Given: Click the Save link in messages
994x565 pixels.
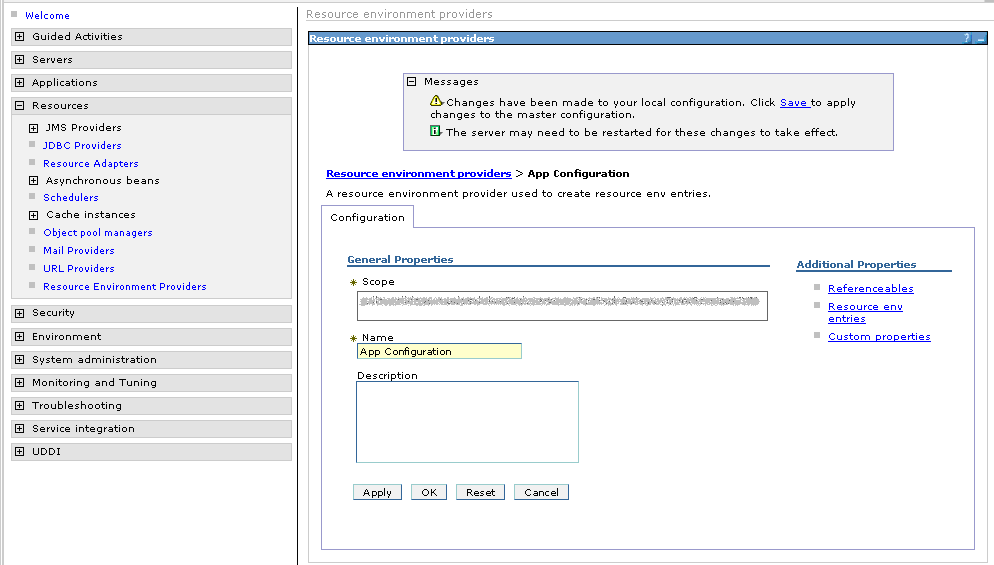Looking at the screenshot, I should 793,103.
